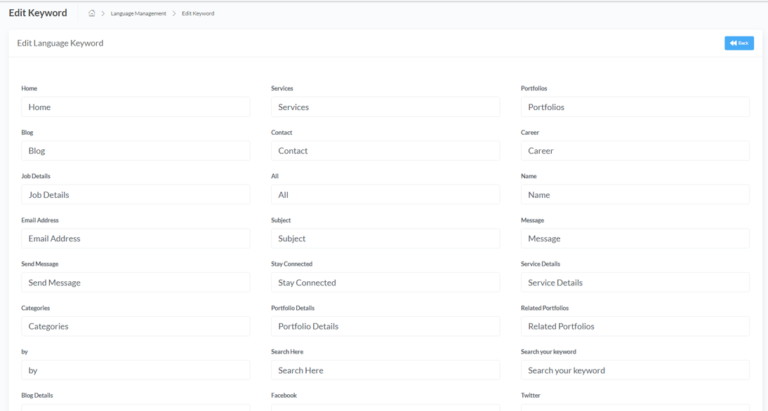This screenshot has height=411, width=768.
Task: Click the Email Address input box
Action: point(136,239)
